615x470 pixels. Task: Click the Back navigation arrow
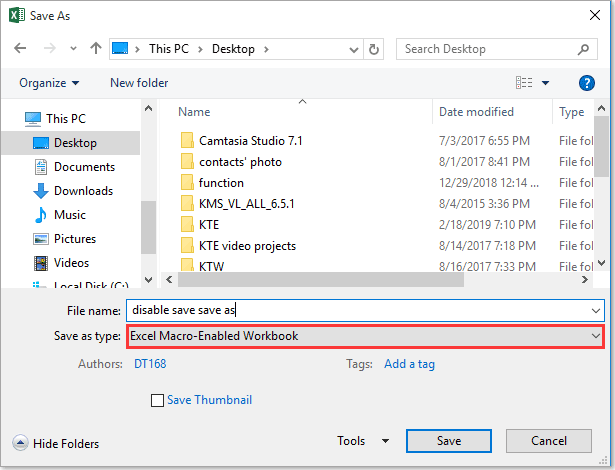pos(20,48)
